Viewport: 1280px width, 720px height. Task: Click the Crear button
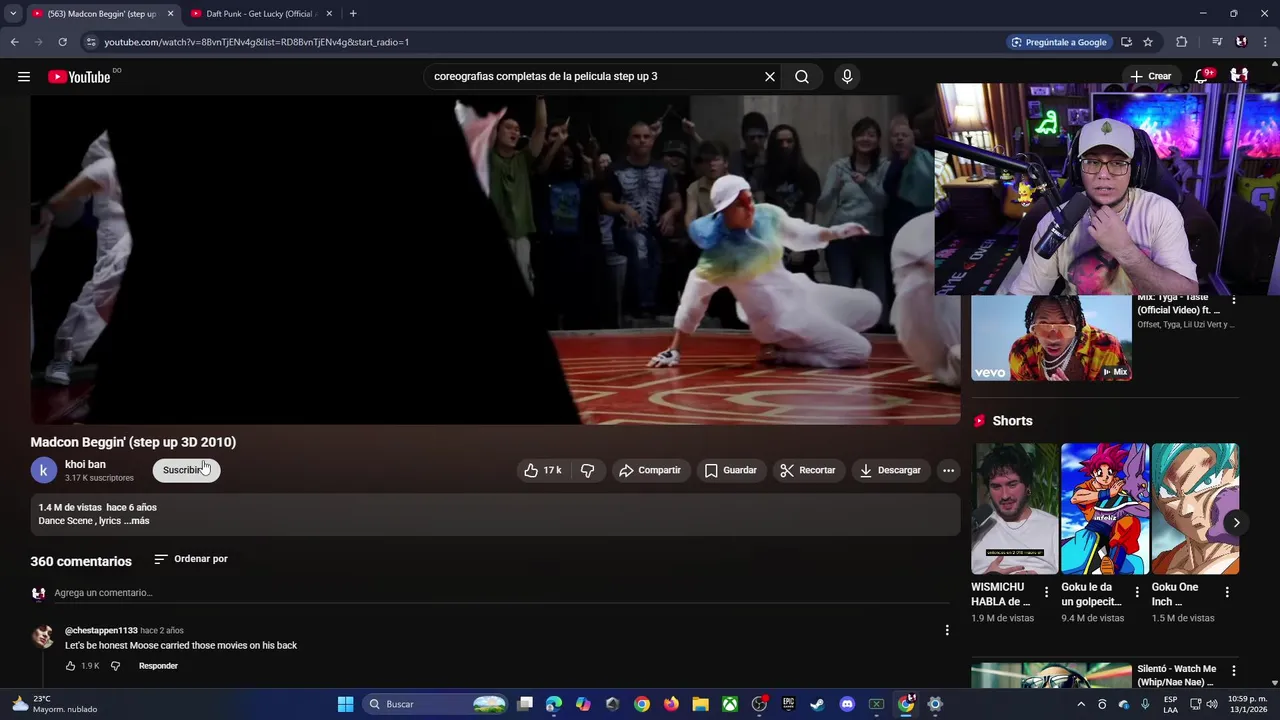[x=1151, y=76]
